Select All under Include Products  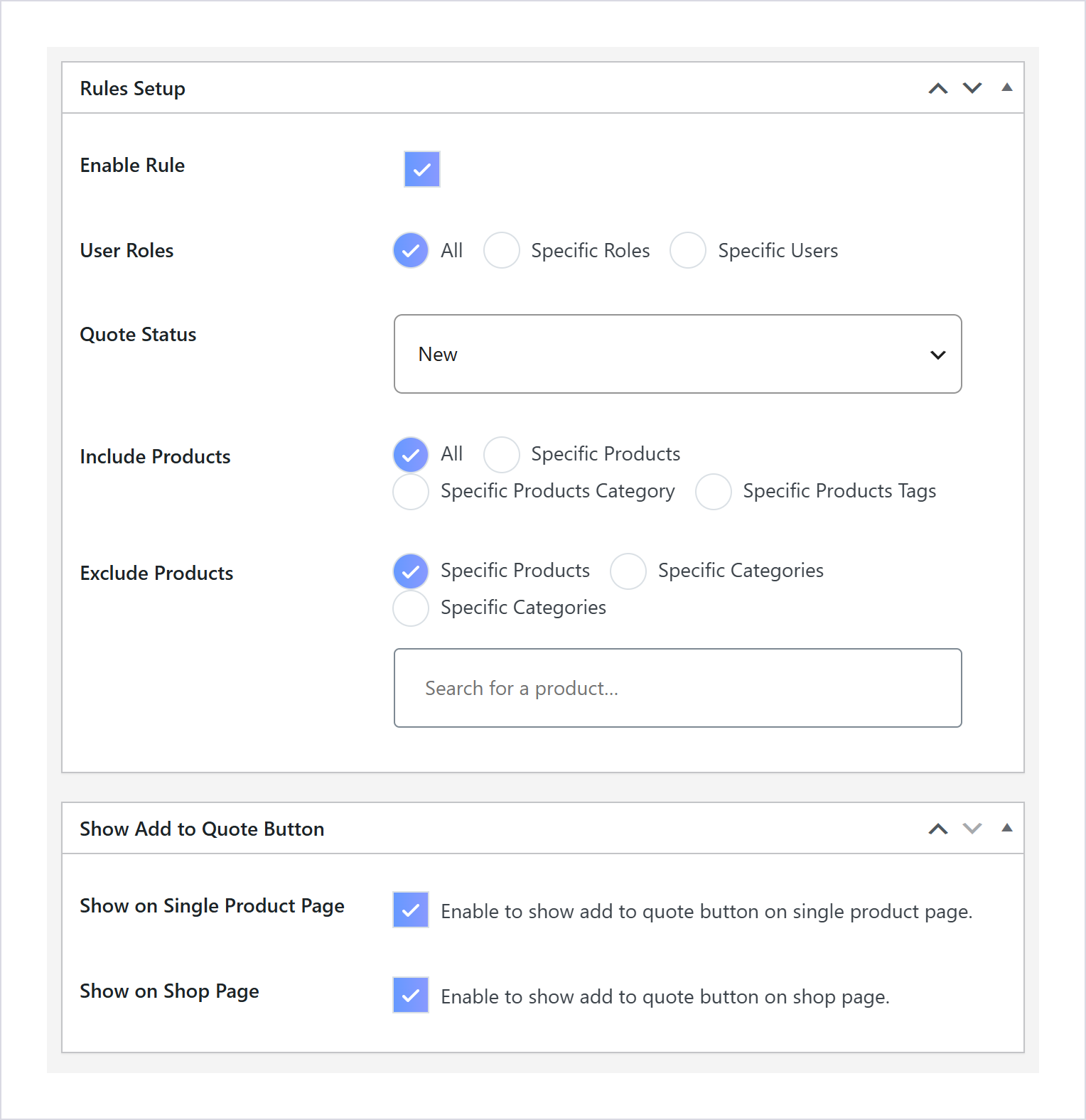(x=411, y=455)
